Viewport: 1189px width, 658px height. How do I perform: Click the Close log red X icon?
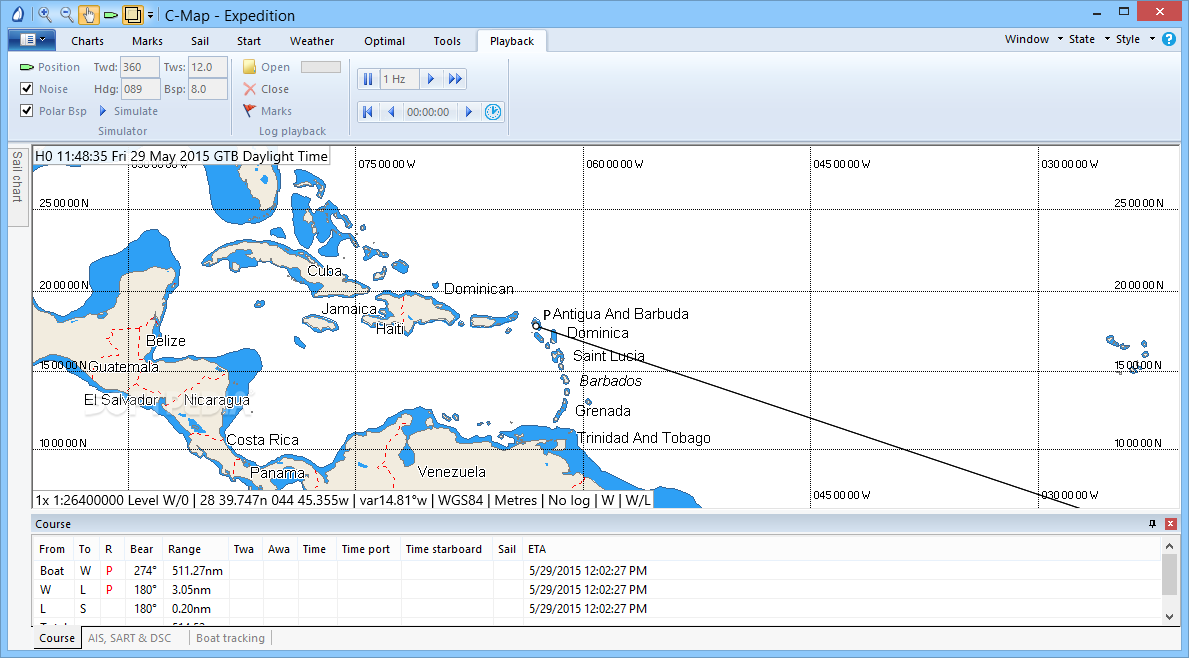pos(249,89)
